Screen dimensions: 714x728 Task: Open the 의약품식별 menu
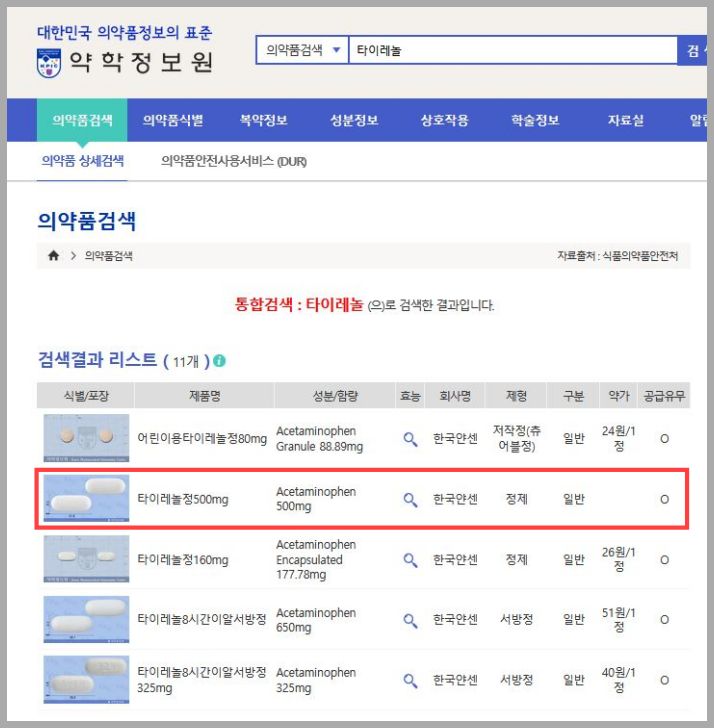coord(173,120)
